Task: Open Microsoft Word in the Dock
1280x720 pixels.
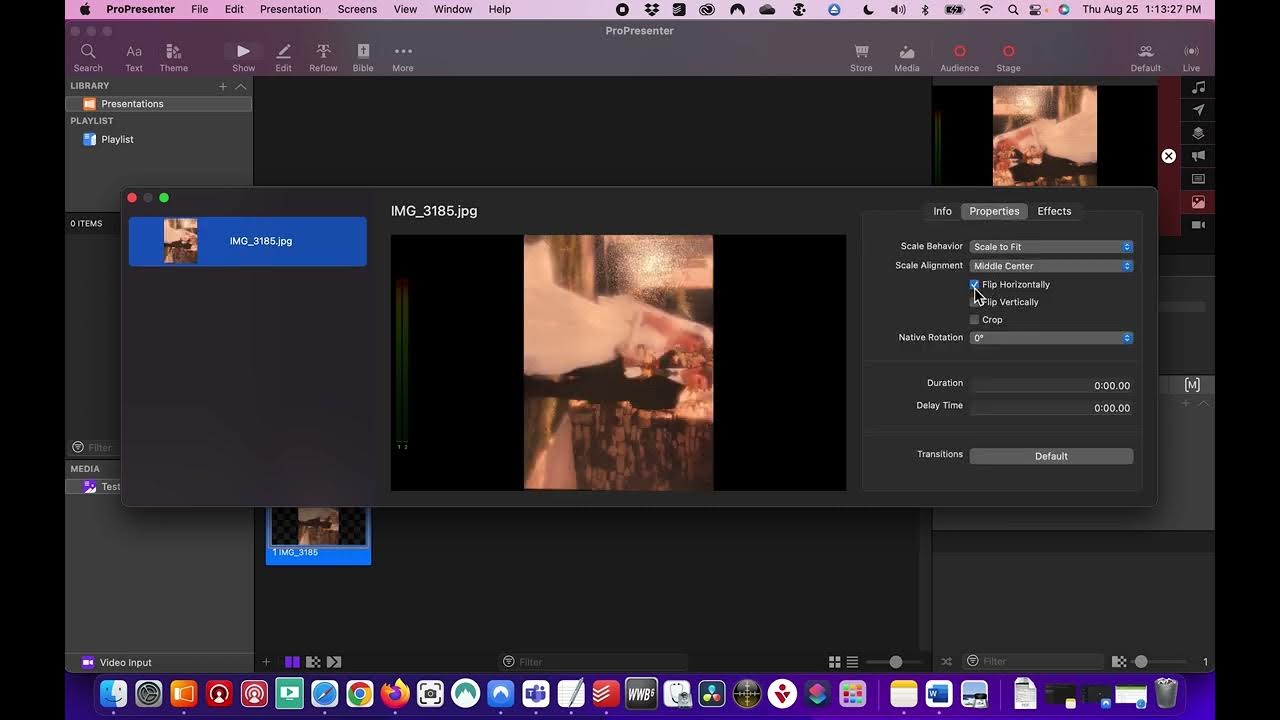Action: pyautogui.click(x=939, y=693)
